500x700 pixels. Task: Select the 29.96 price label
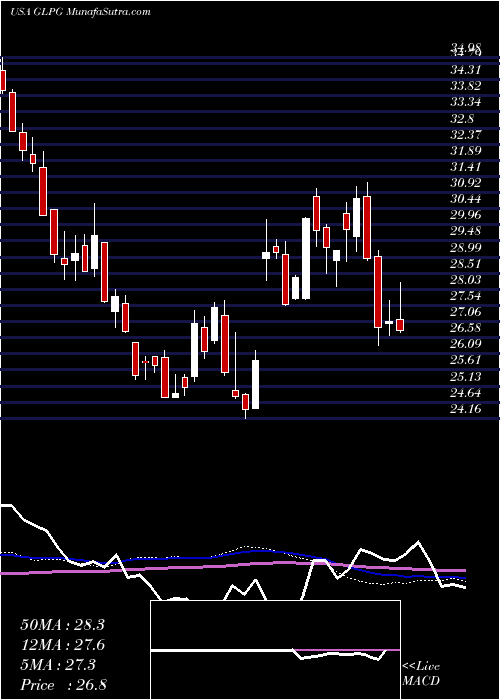466,215
